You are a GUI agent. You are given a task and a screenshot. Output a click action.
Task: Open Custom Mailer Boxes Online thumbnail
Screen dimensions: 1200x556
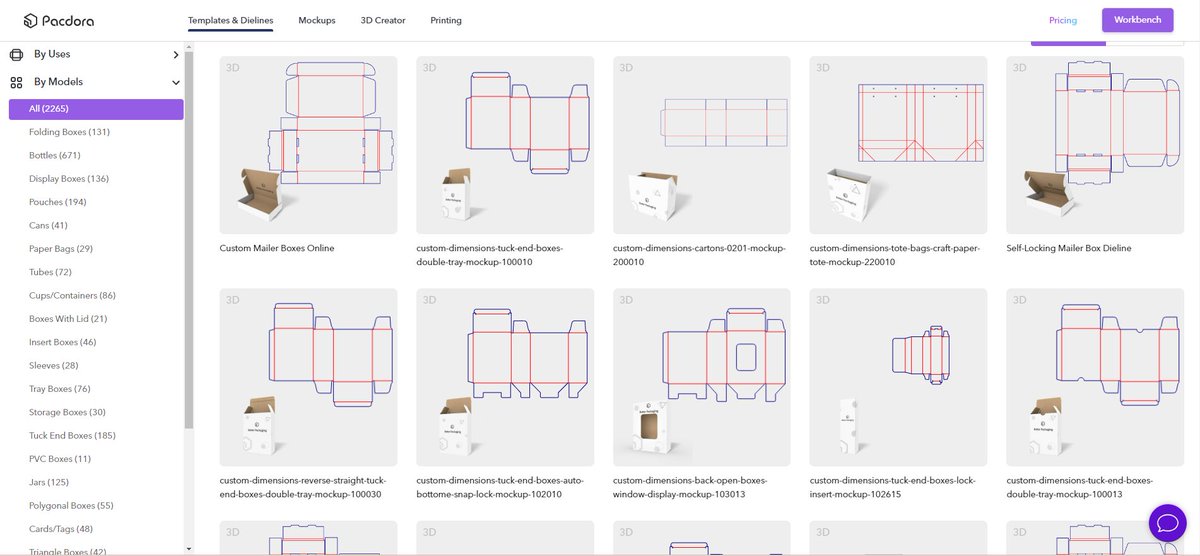click(308, 145)
